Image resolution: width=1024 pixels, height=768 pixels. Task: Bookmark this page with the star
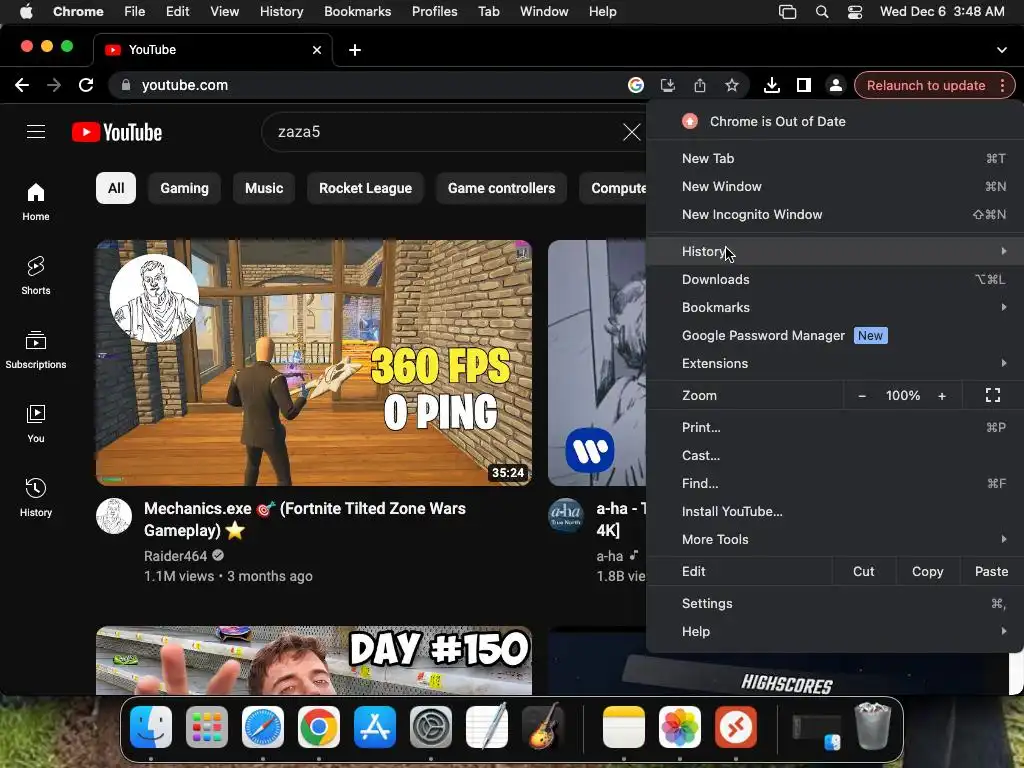click(732, 85)
